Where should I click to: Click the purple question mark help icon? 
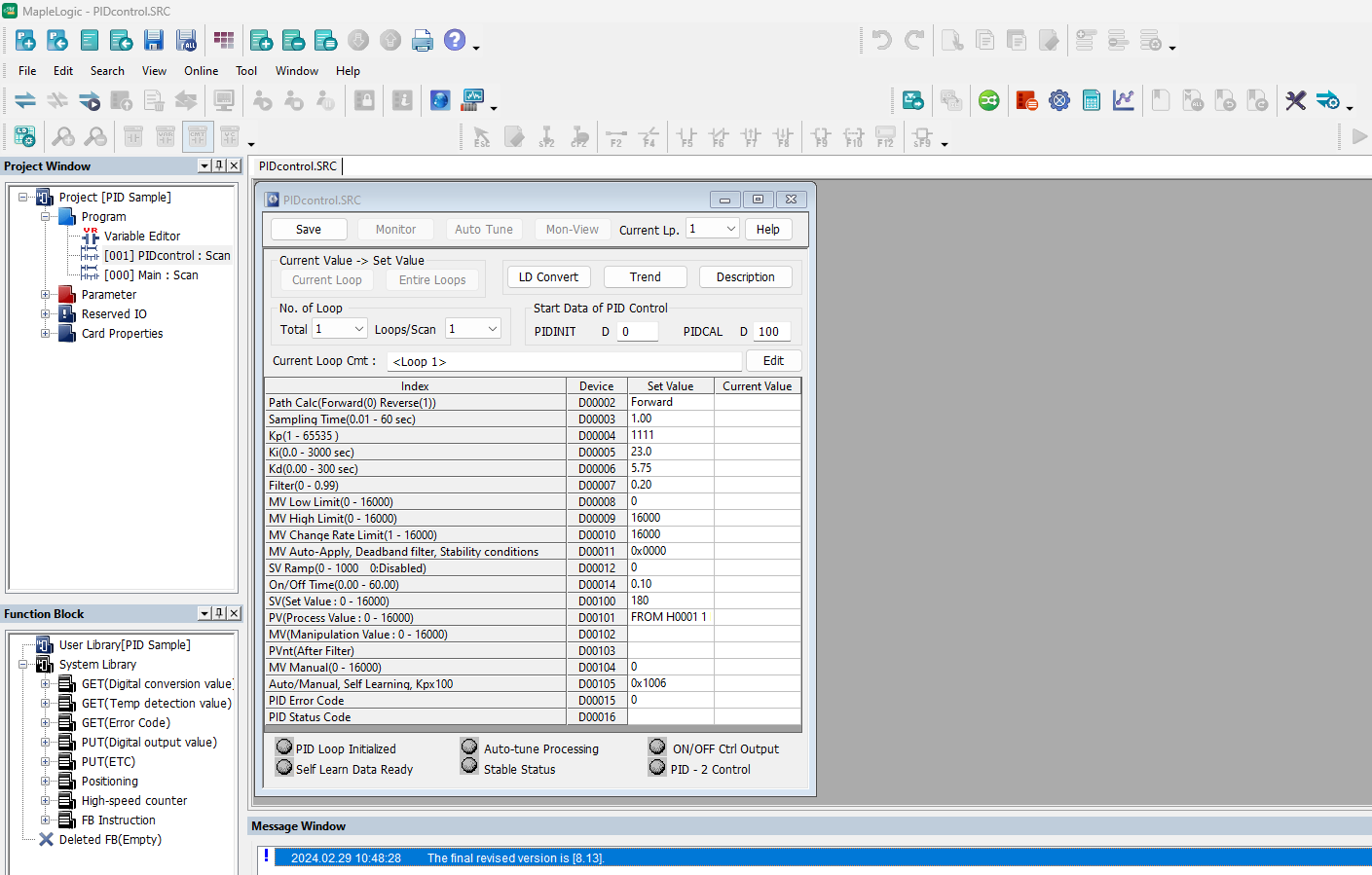455,40
